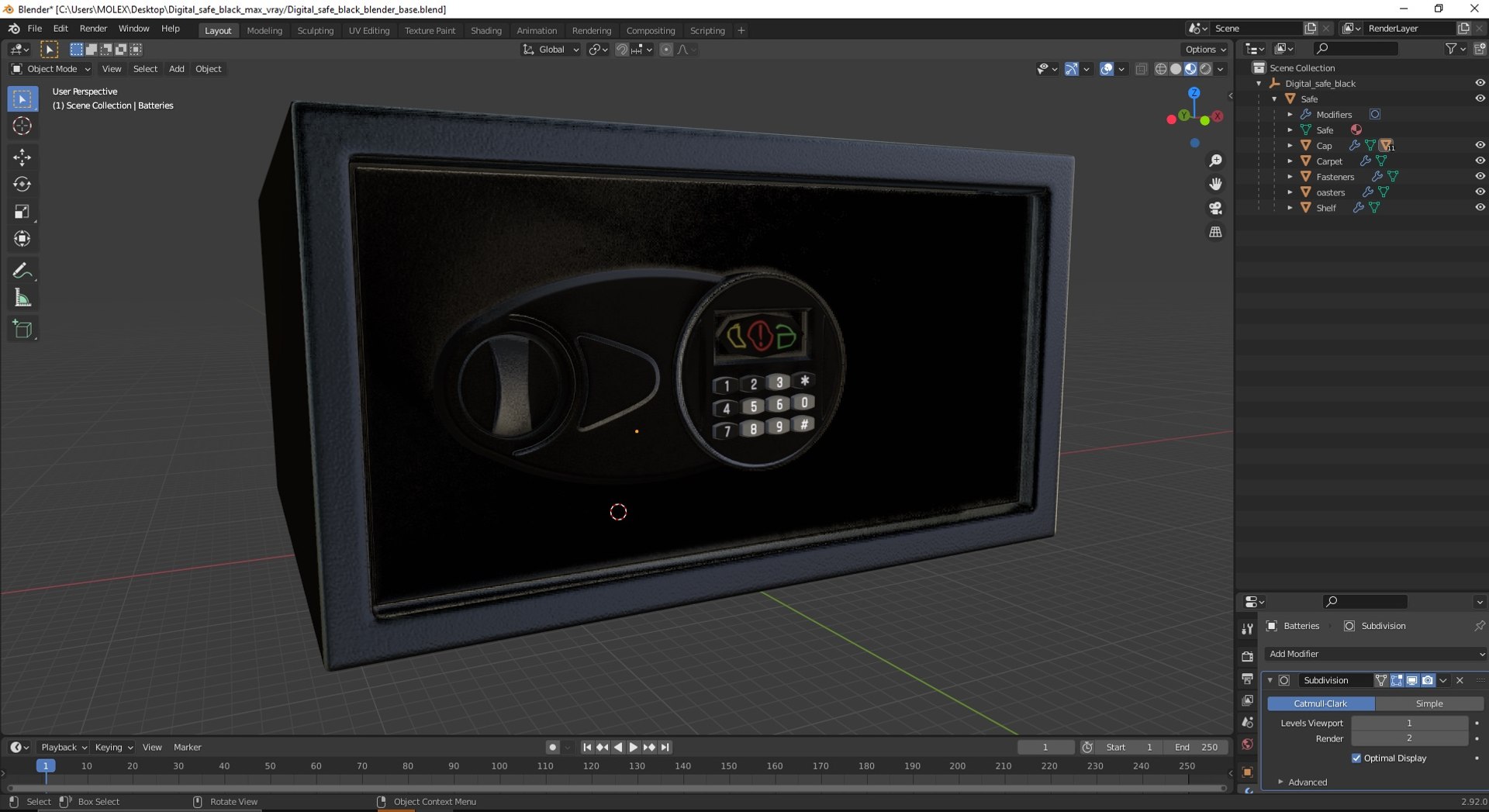Click the Render levels value field
This screenshot has height=812, width=1489.
(1409, 738)
